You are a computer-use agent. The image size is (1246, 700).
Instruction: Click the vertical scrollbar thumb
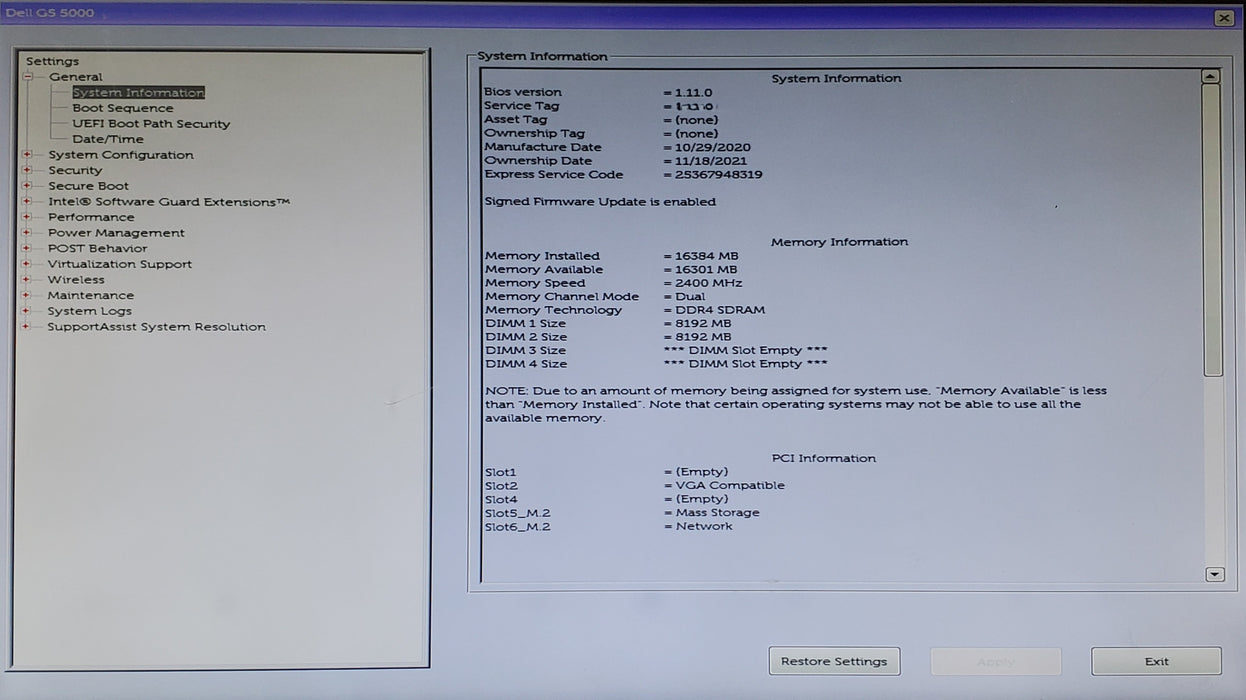(1212, 230)
